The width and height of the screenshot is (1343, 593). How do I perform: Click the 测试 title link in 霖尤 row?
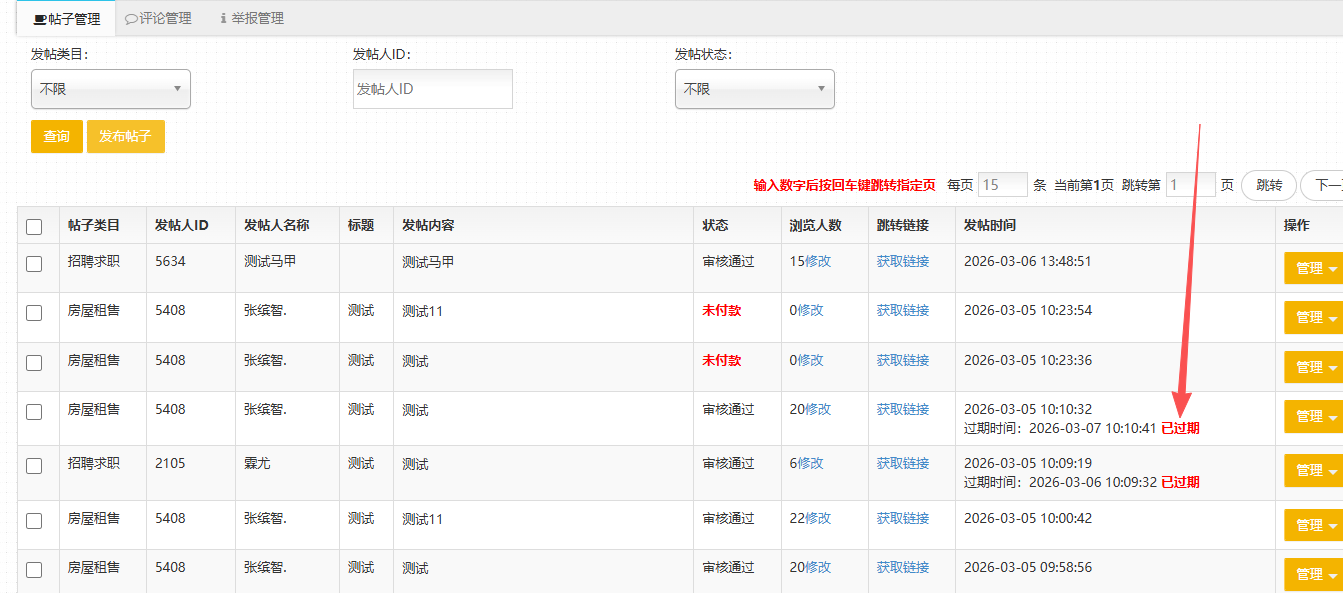pyautogui.click(x=360, y=463)
